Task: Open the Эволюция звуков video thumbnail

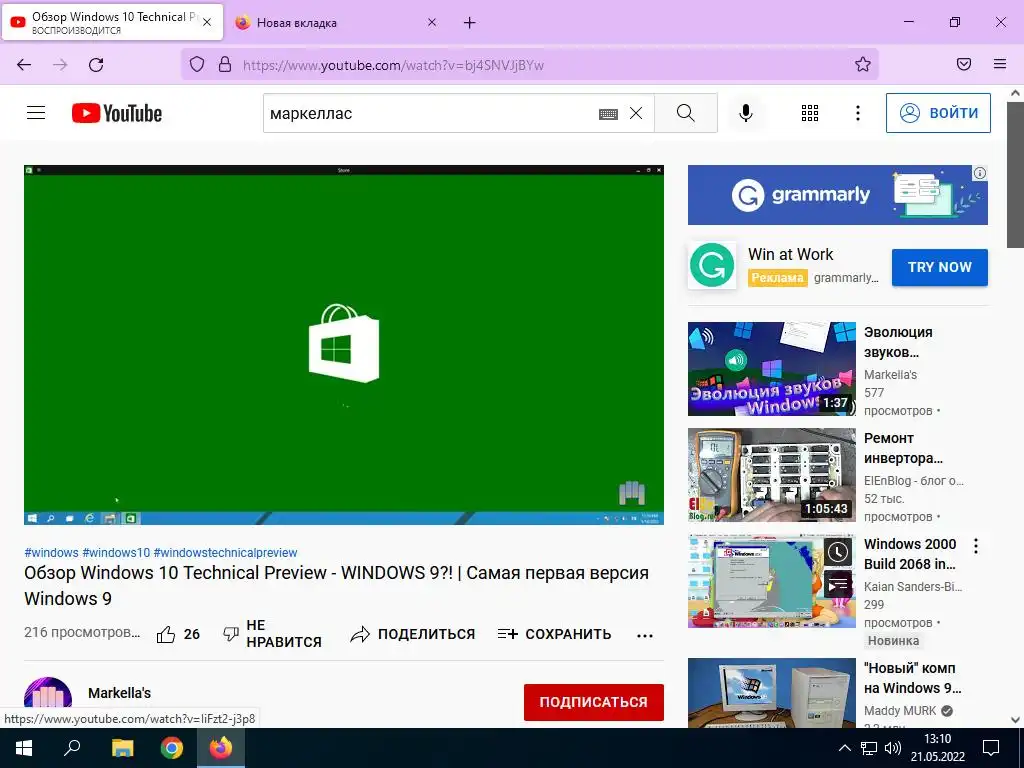Action: click(771, 368)
